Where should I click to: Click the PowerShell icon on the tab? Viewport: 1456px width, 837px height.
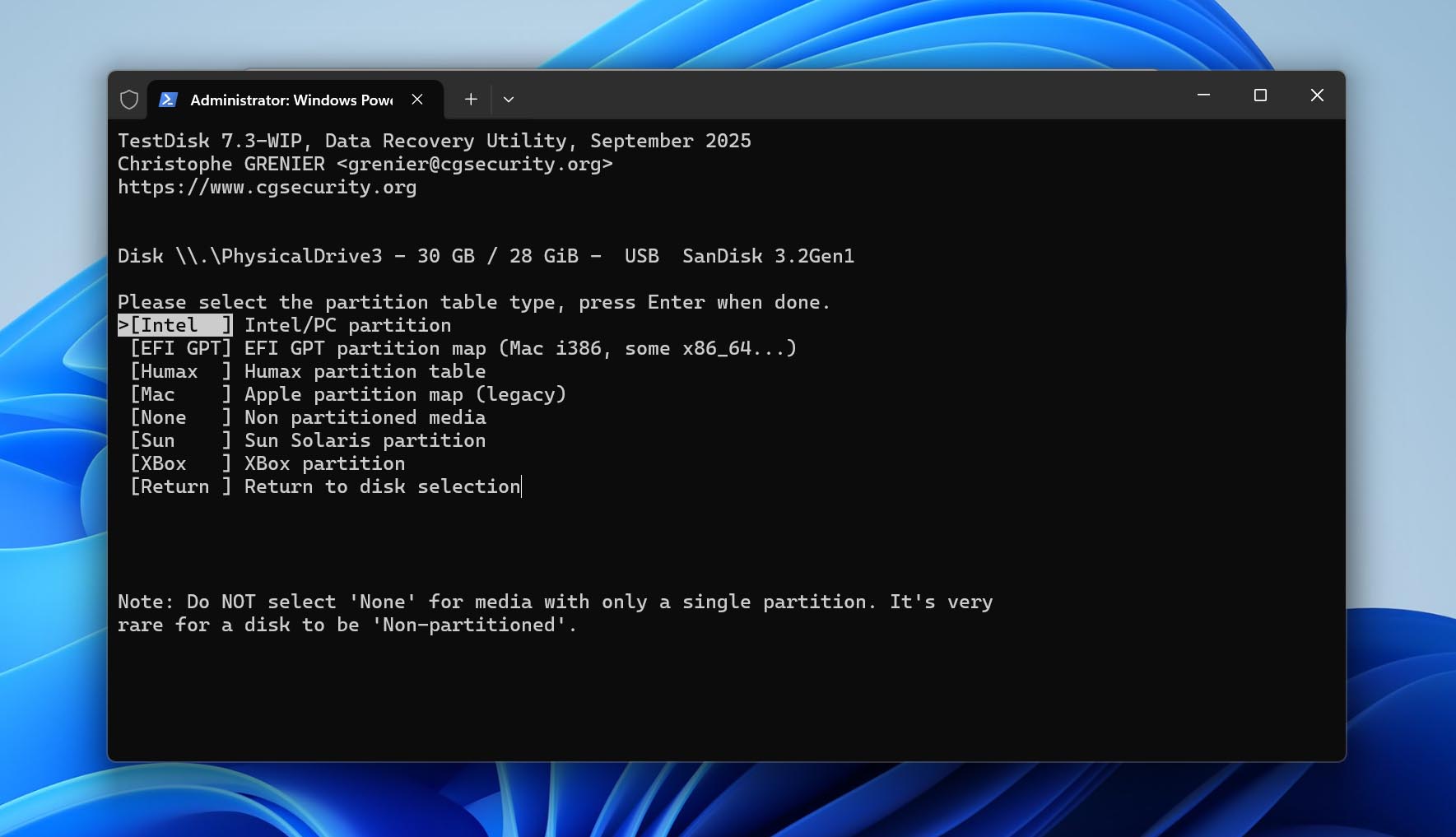coord(168,100)
